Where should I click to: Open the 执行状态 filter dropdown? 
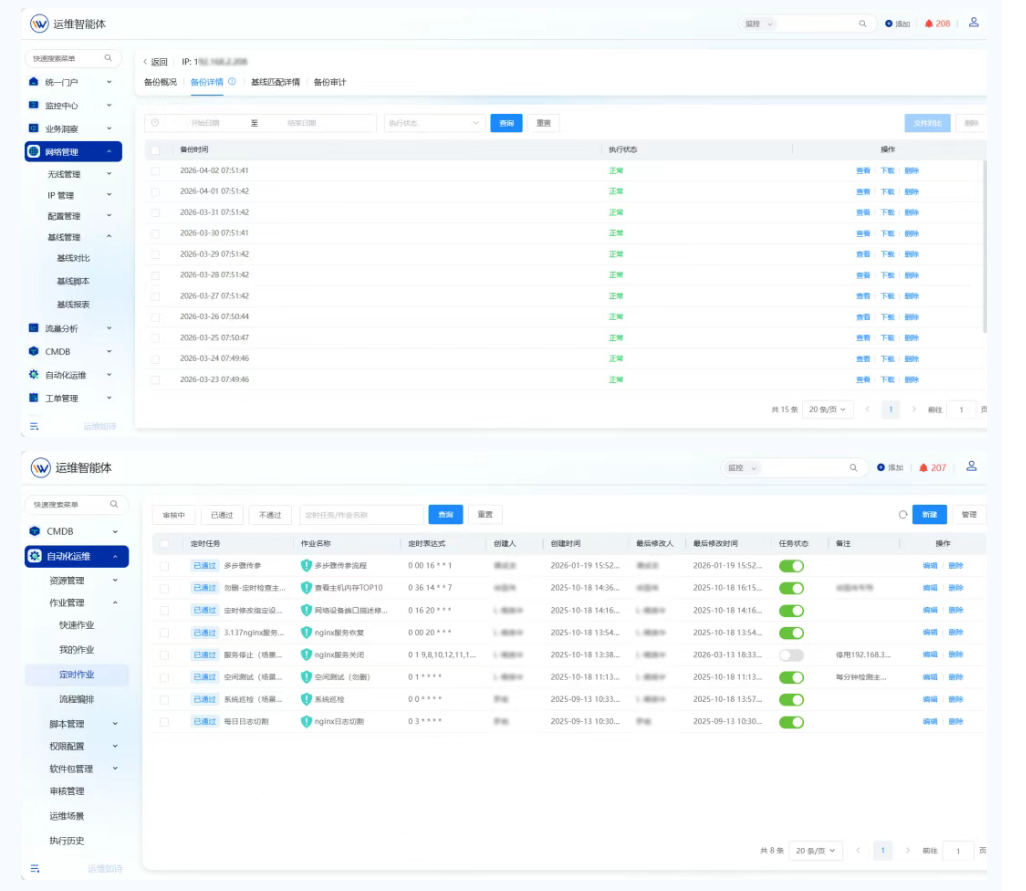[433, 123]
